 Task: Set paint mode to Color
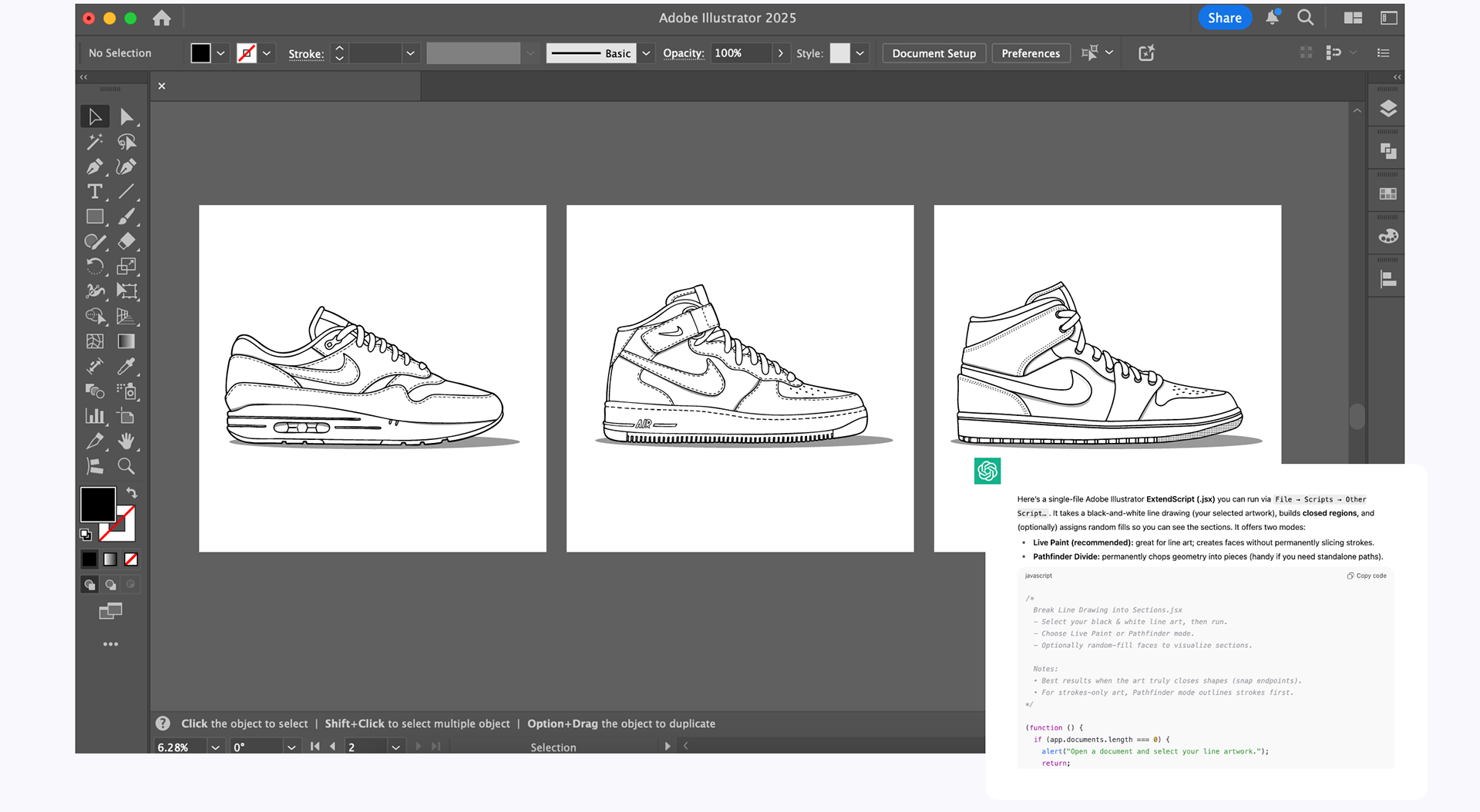(89, 559)
